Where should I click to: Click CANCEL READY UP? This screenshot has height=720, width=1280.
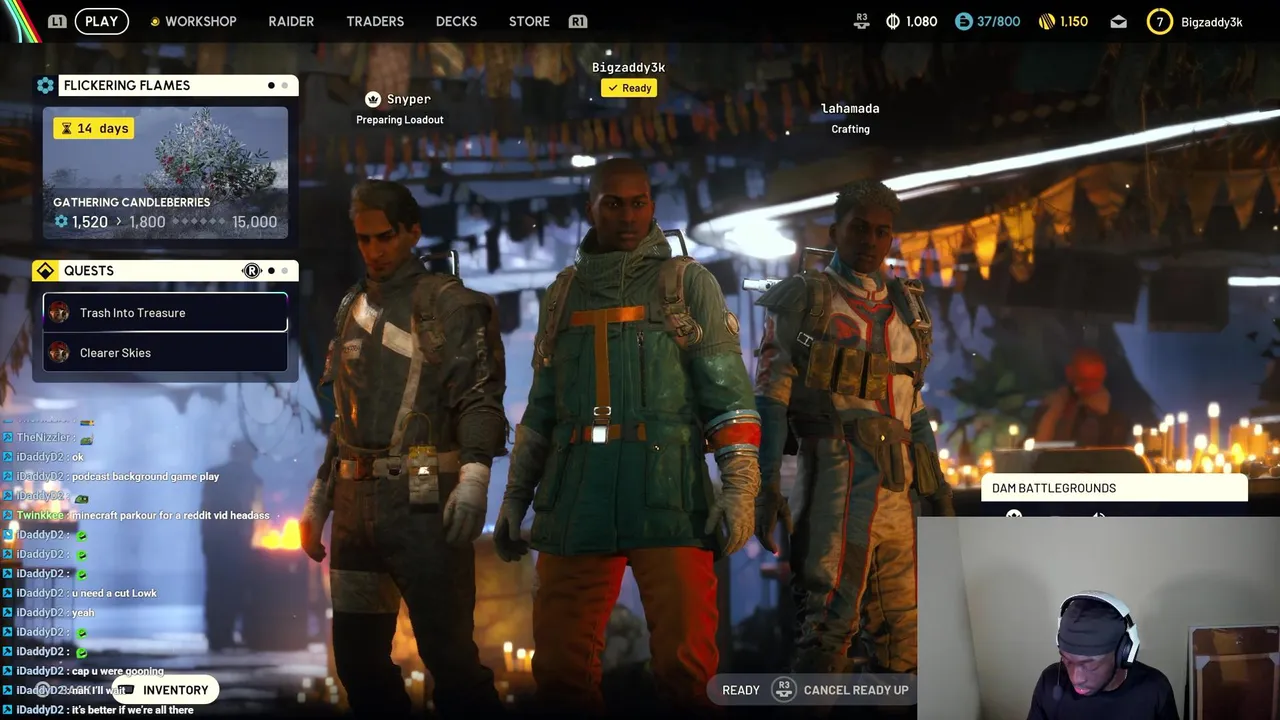coord(856,690)
